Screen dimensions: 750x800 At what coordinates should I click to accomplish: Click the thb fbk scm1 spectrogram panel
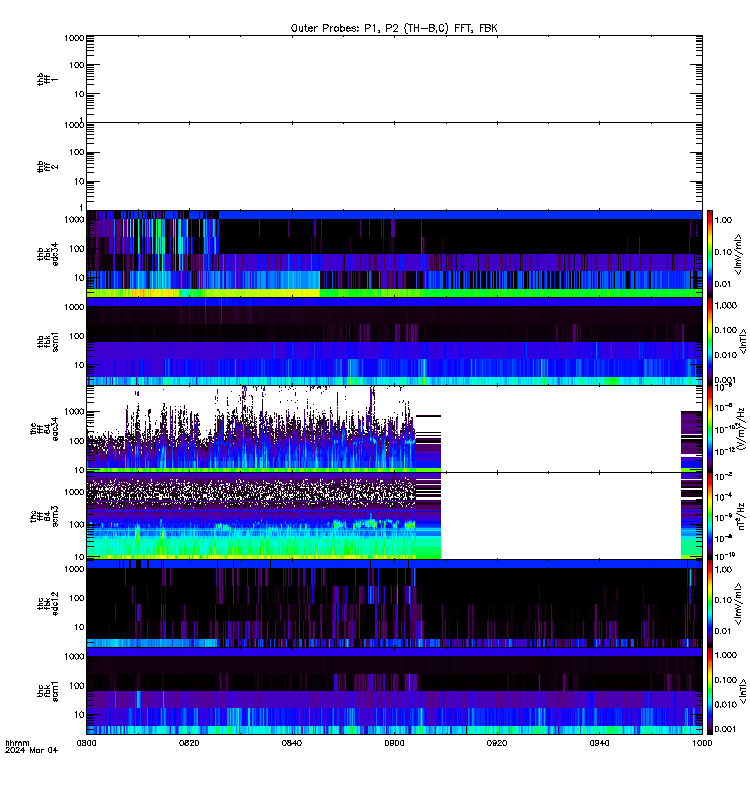coord(394,341)
